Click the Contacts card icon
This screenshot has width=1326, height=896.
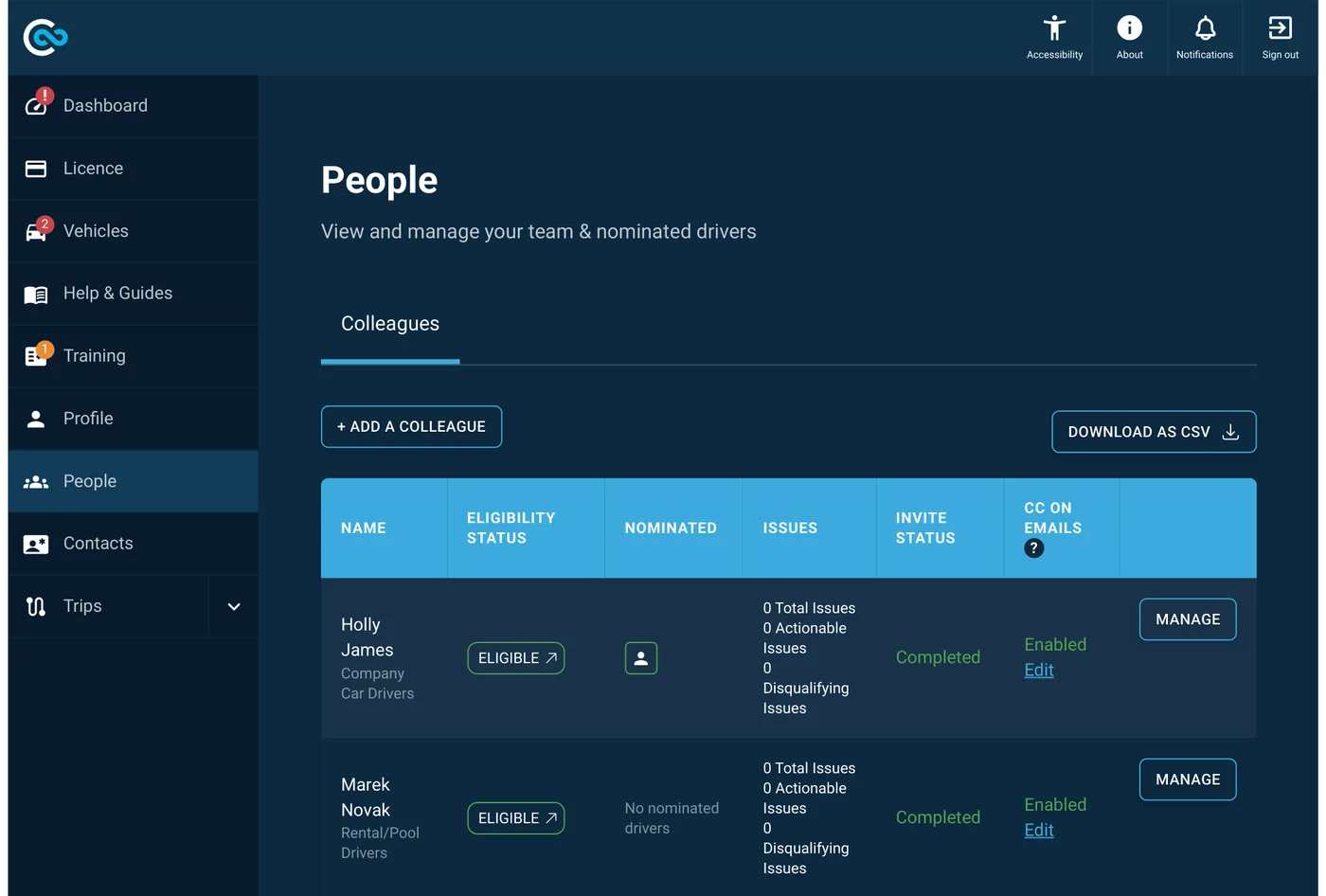36,545
